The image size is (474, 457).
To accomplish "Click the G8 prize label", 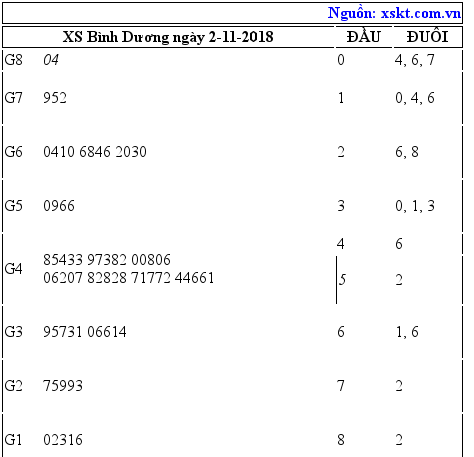I will click(14, 60).
